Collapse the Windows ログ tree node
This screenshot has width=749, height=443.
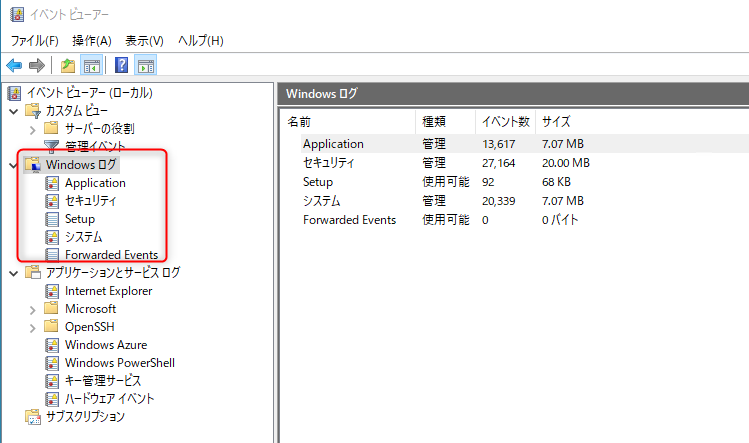pos(14,166)
